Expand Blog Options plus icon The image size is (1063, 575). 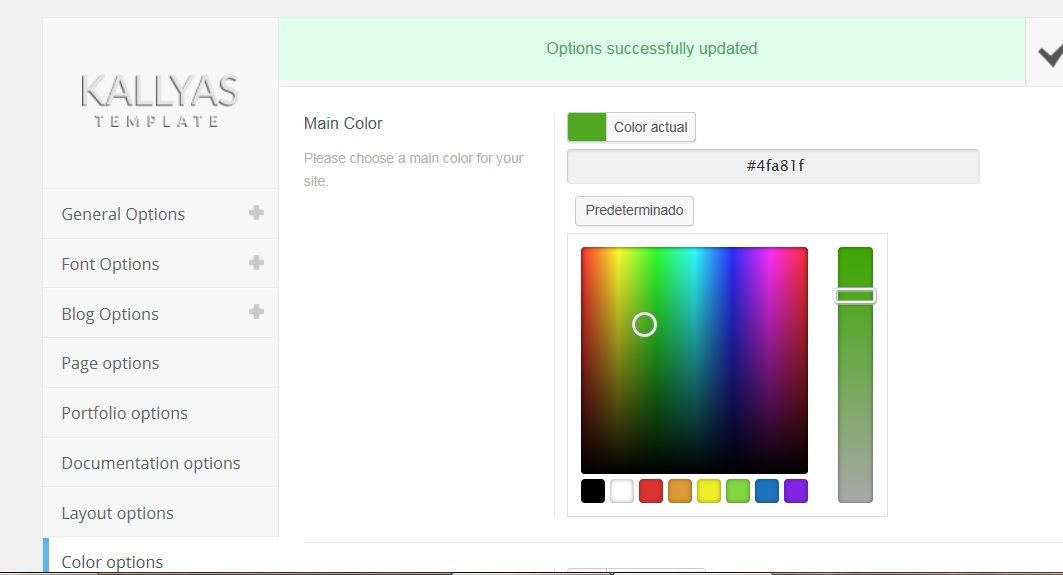tap(256, 312)
